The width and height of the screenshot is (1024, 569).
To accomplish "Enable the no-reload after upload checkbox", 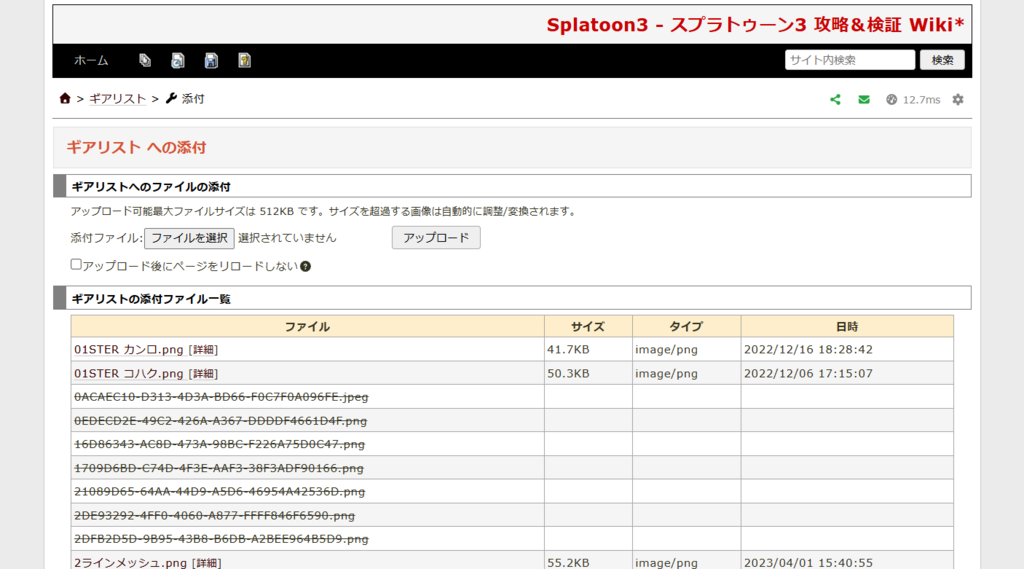I will tap(76, 265).
